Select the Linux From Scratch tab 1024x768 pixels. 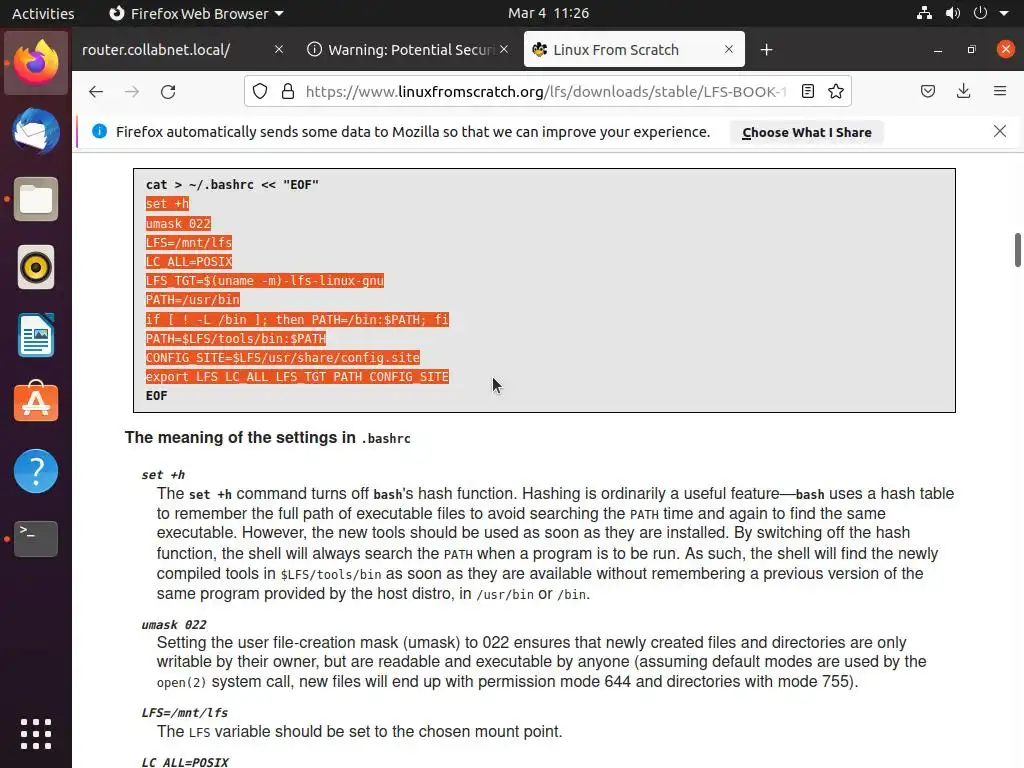click(633, 50)
